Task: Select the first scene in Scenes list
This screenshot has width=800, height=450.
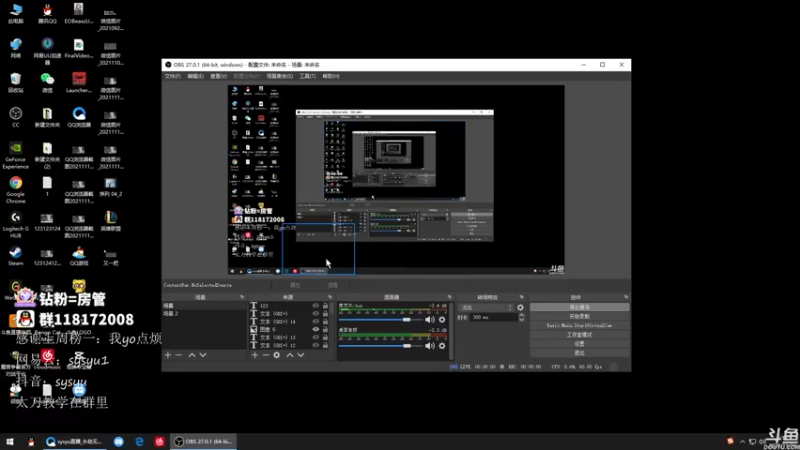Action: click(204, 306)
